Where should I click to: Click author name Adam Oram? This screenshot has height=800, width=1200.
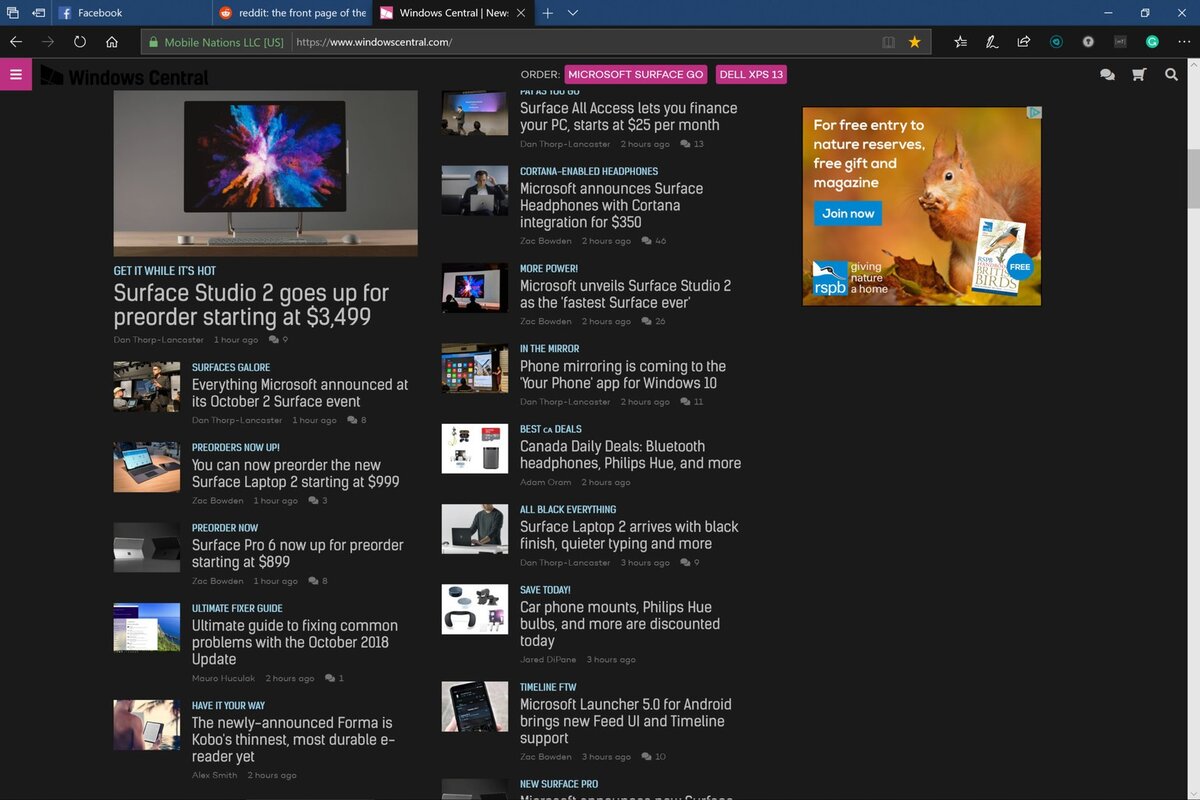click(546, 482)
